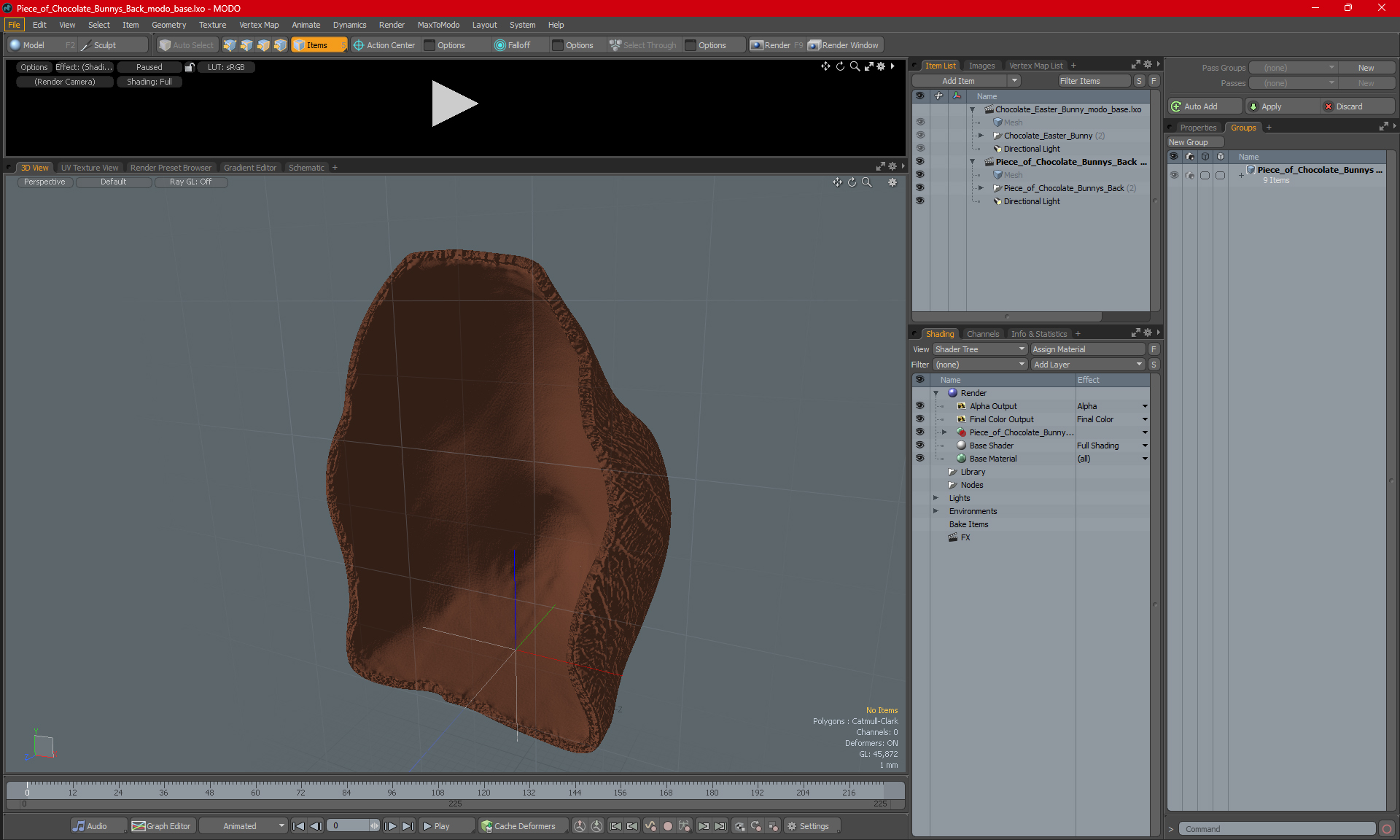
Task: Expand Piece_of_Chocolate_Bunnys_Back (2) group
Action: (x=981, y=188)
